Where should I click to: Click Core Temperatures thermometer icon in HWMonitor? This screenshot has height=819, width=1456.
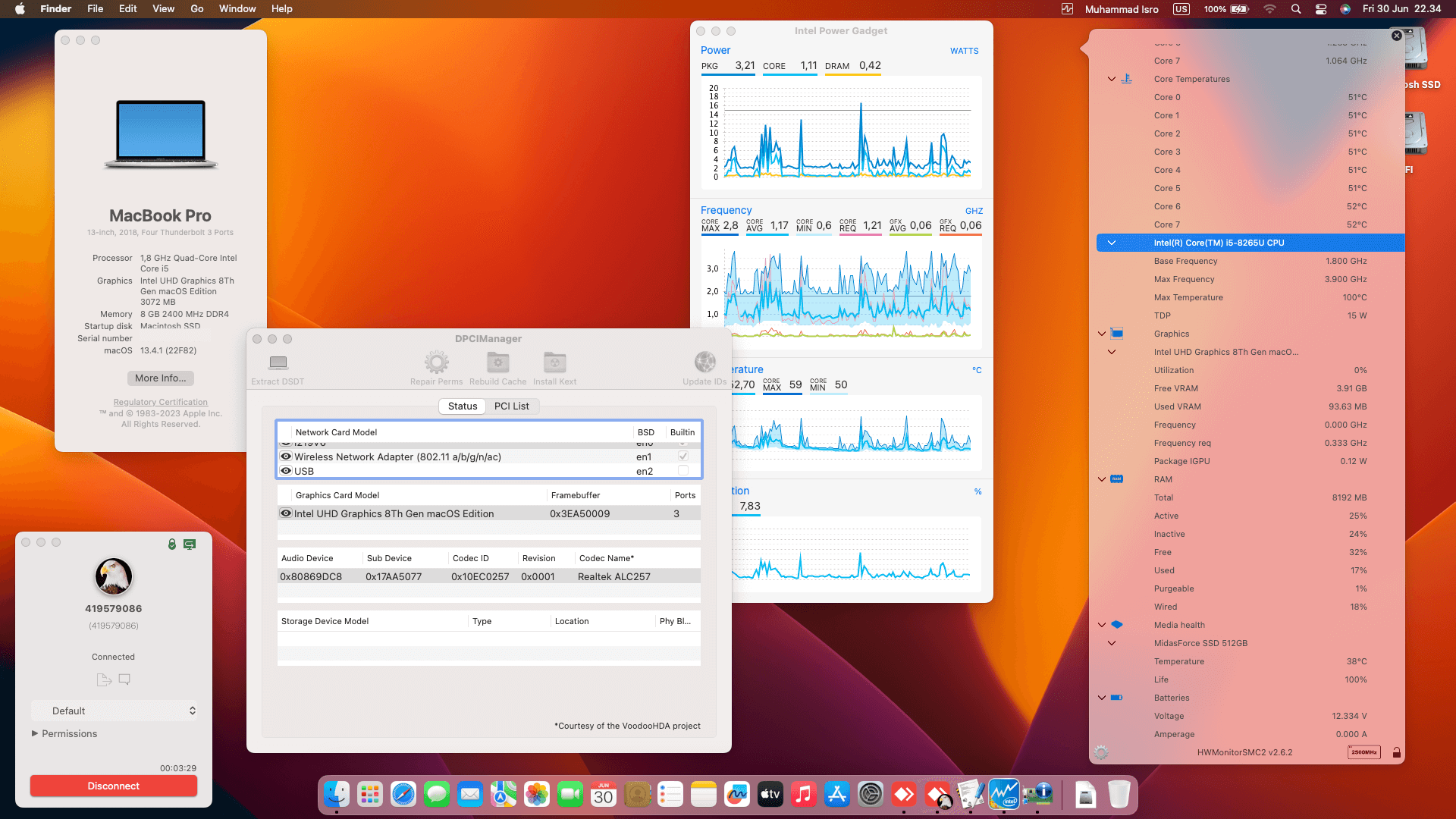point(1127,79)
